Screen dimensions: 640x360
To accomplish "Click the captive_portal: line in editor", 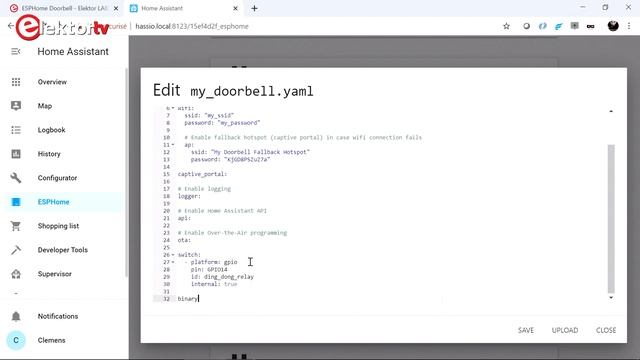I will click(x=202, y=174).
